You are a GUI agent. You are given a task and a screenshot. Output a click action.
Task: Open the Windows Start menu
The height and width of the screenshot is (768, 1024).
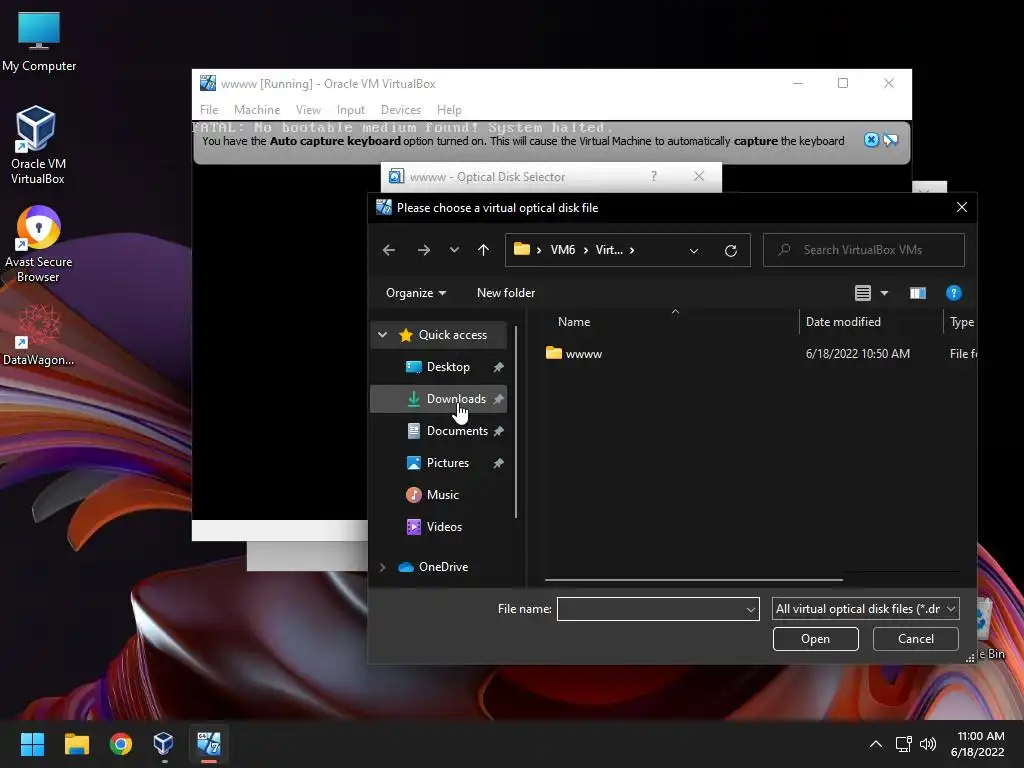coord(32,744)
